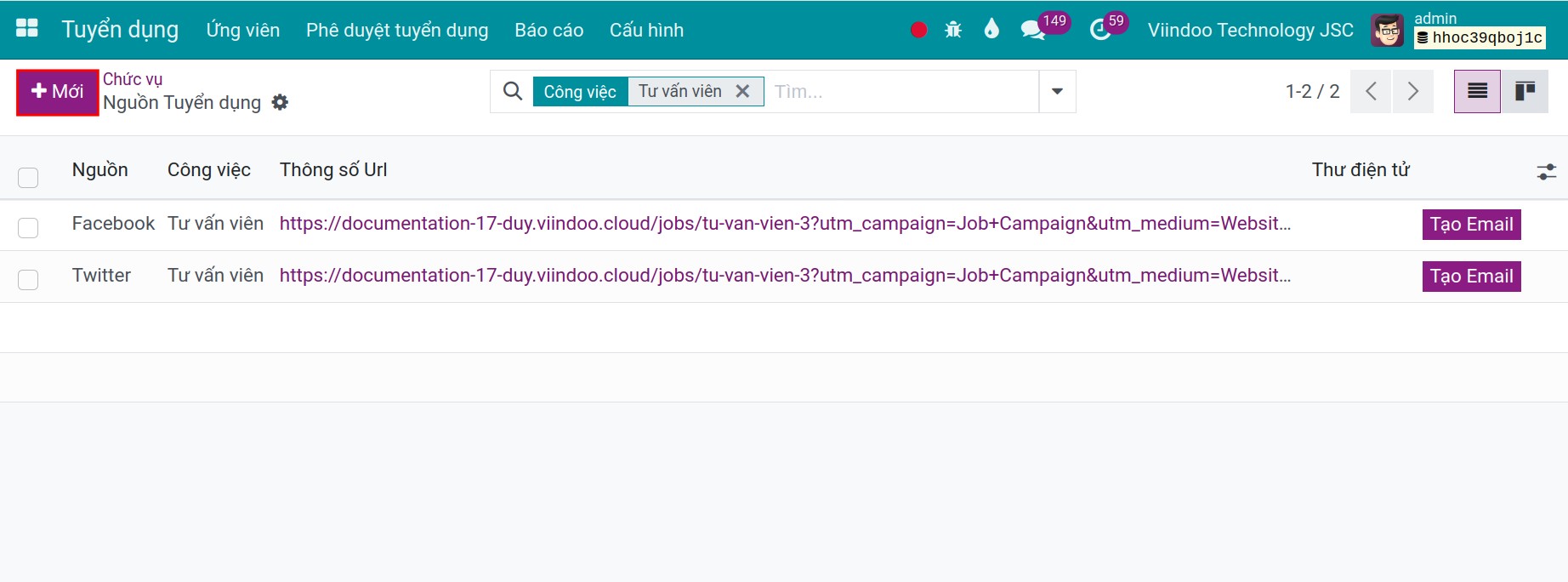Open activities clock icon with 59 badge
1568x582 pixels.
[1100, 30]
